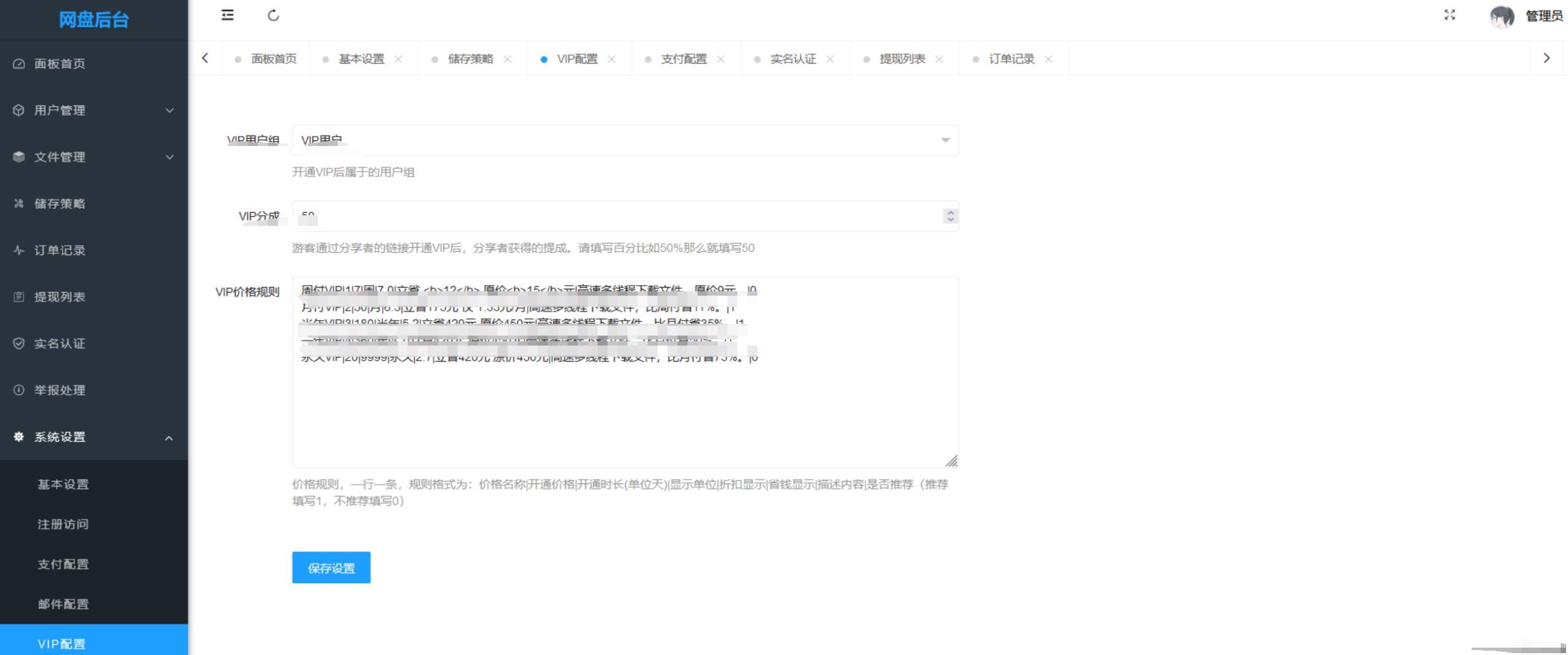The width and height of the screenshot is (1568, 655).
Task: Collapse the sidebar with the menu fold icon
Action: 227,15
